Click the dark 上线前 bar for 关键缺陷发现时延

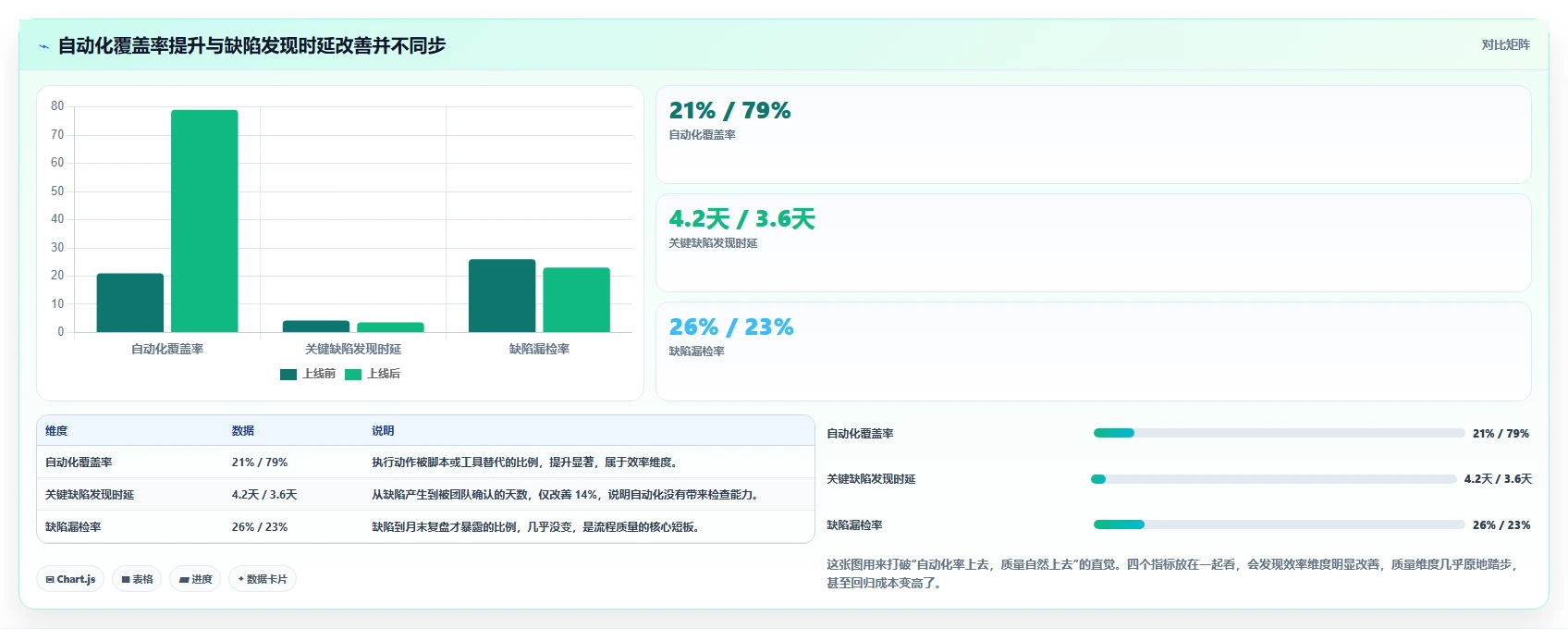(x=316, y=327)
